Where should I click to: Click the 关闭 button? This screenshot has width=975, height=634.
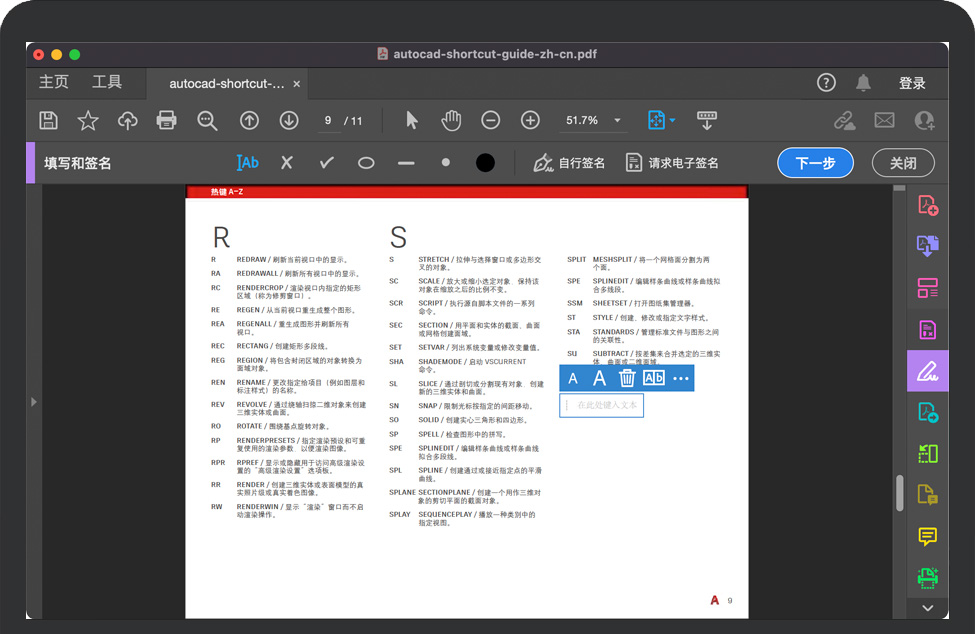pyautogui.click(x=903, y=163)
